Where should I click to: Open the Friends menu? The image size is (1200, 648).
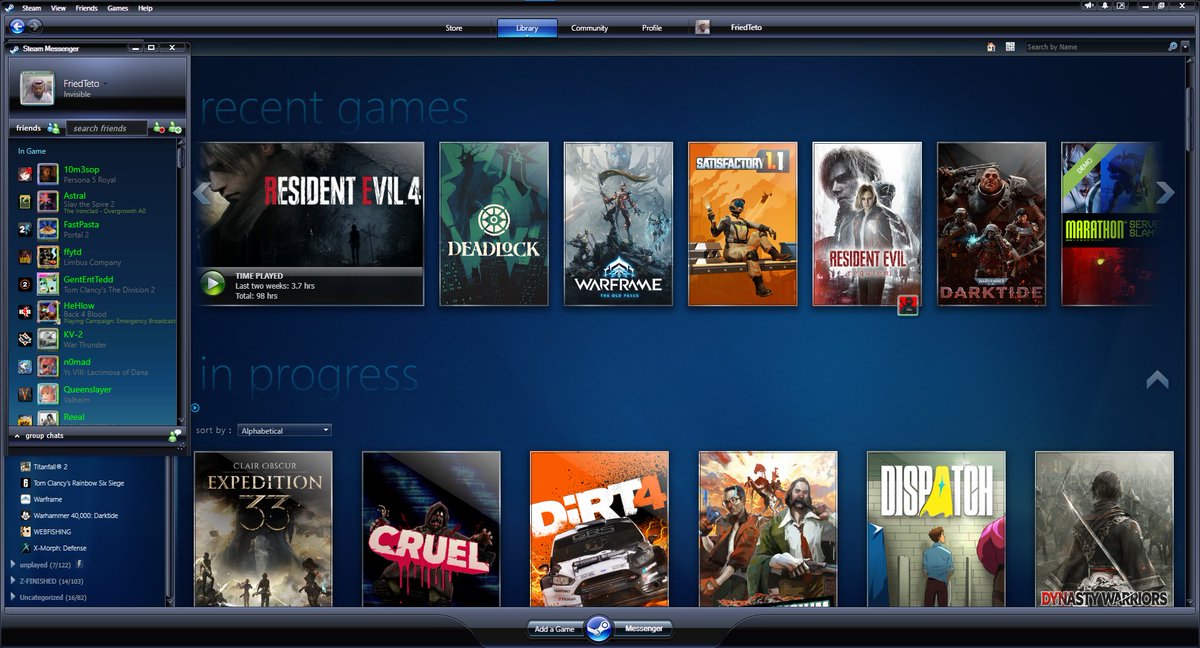point(87,7)
